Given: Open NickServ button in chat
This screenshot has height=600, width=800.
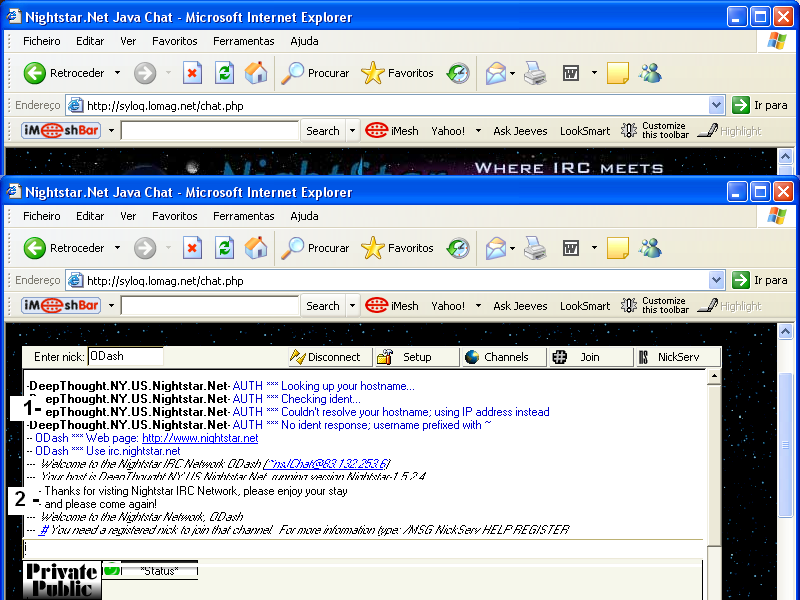Looking at the screenshot, I should [x=678, y=357].
